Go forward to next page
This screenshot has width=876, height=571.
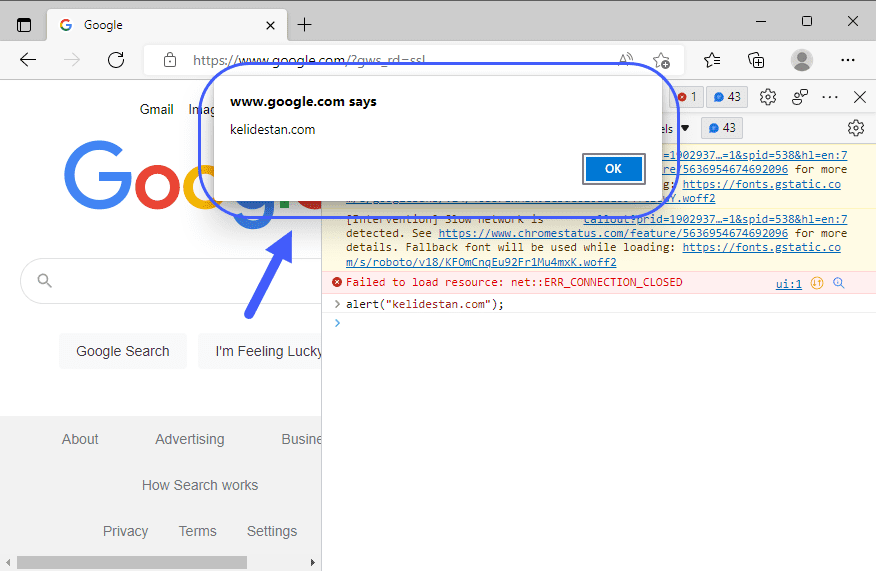[72, 60]
